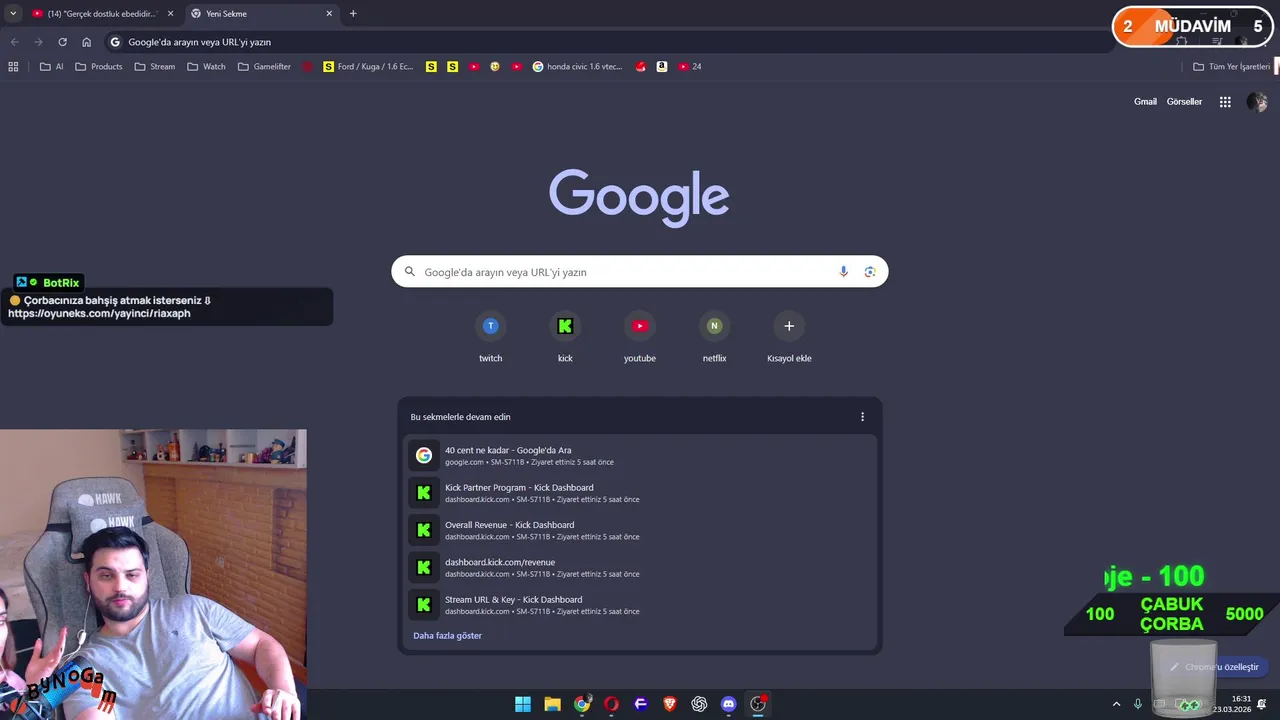Open ChatGPT app from taskbar
Screen dimensions: 1280x720
click(x=699, y=704)
